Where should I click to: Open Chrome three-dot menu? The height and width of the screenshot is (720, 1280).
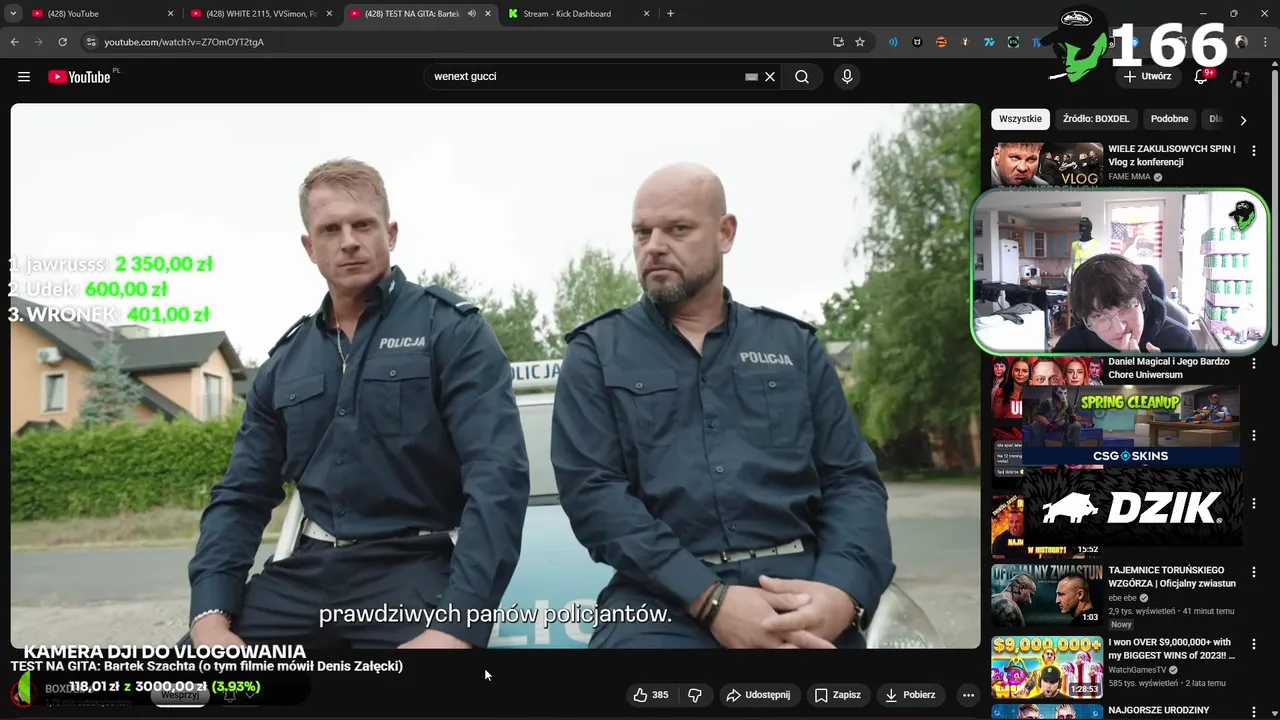1264,42
